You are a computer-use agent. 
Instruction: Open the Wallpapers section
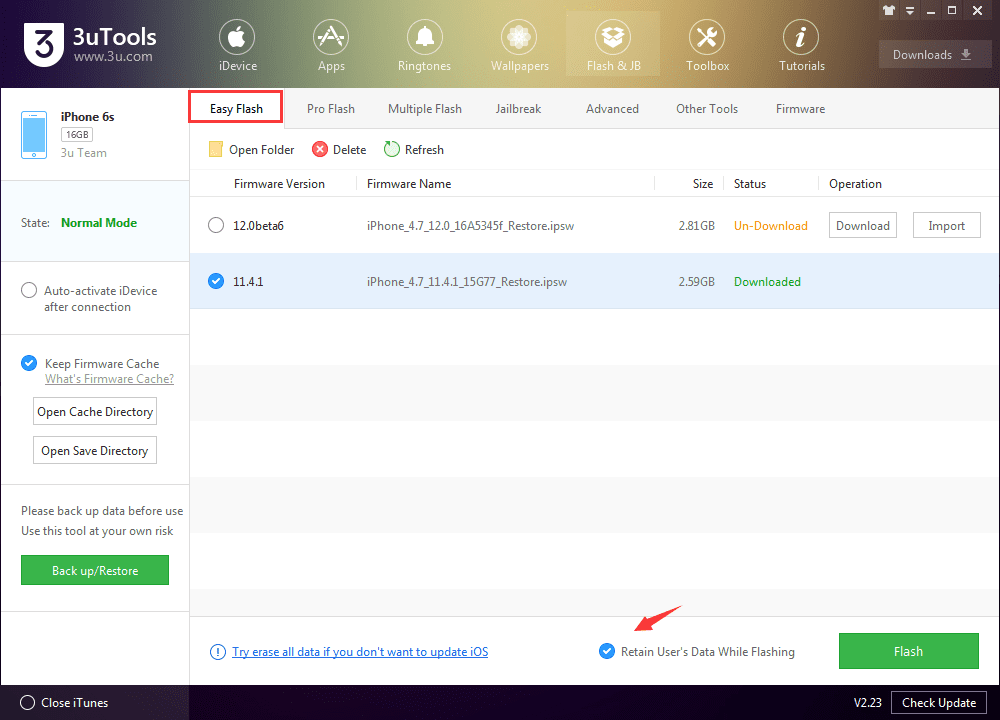point(519,45)
